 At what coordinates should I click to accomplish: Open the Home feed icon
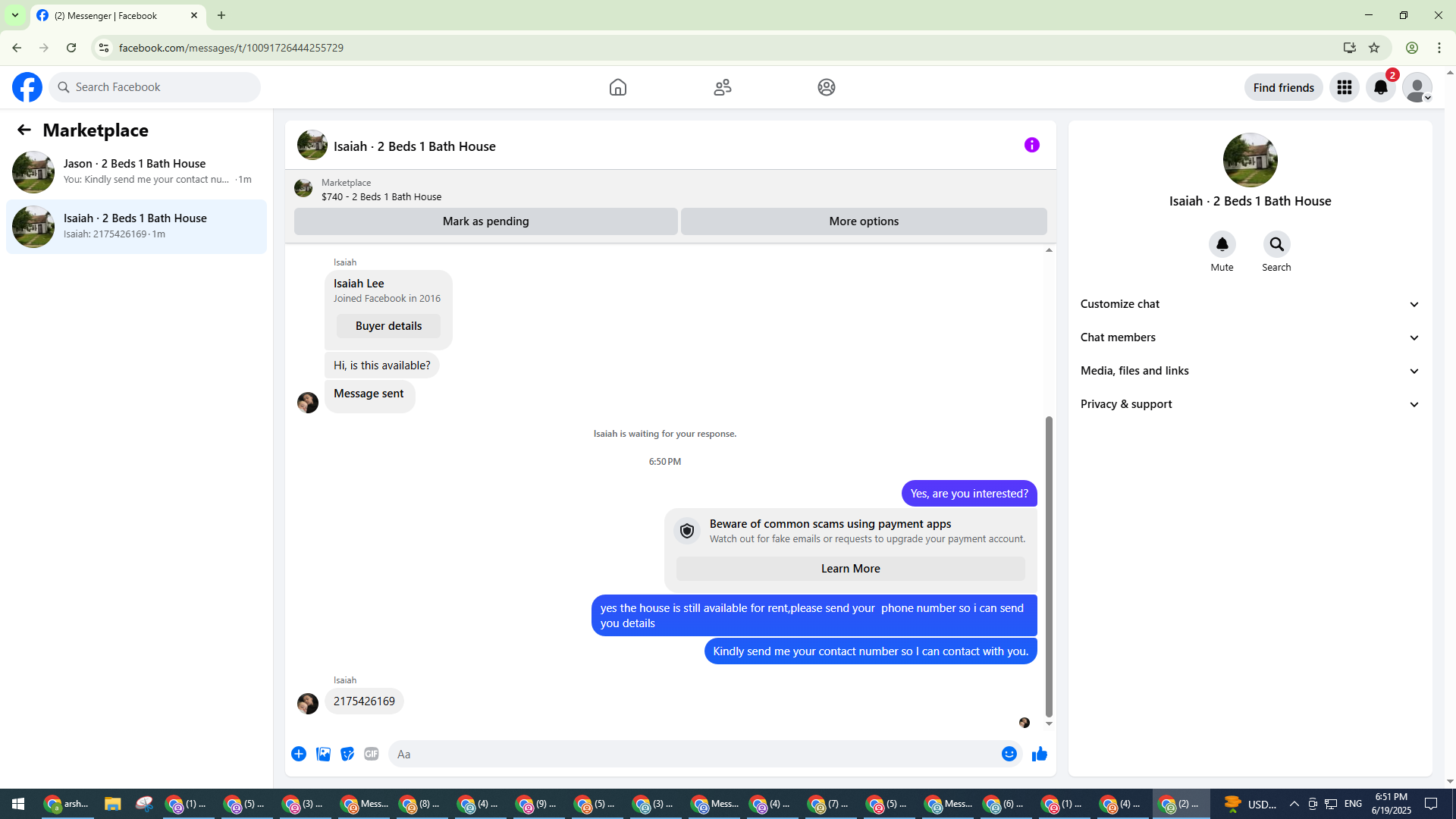pyautogui.click(x=618, y=87)
